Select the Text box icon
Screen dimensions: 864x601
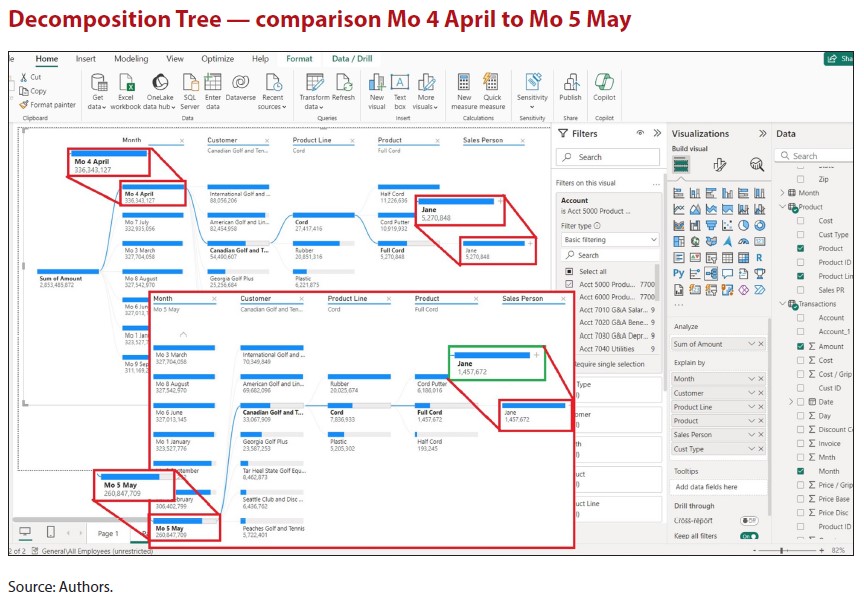399,83
